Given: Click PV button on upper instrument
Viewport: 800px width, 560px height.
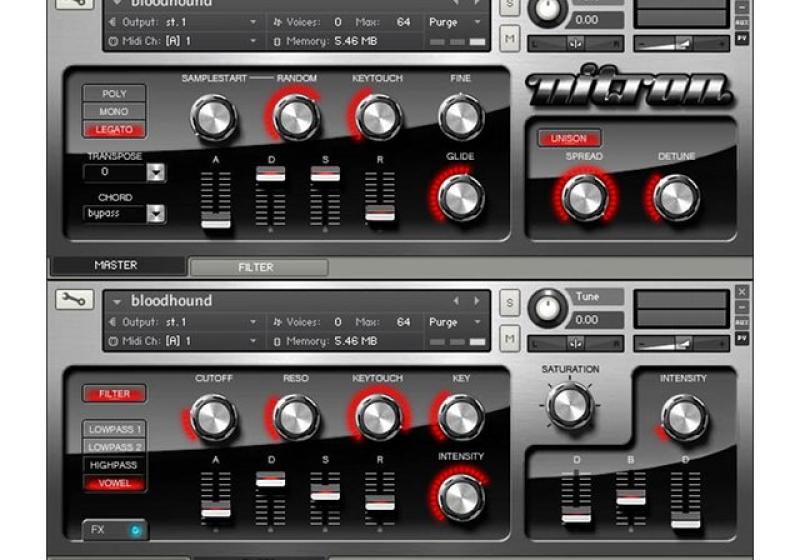Looking at the screenshot, I should click(742, 38).
